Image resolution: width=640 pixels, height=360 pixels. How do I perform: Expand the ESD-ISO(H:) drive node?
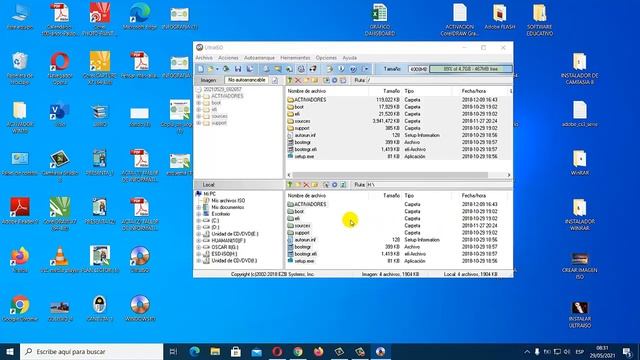[x=199, y=254]
